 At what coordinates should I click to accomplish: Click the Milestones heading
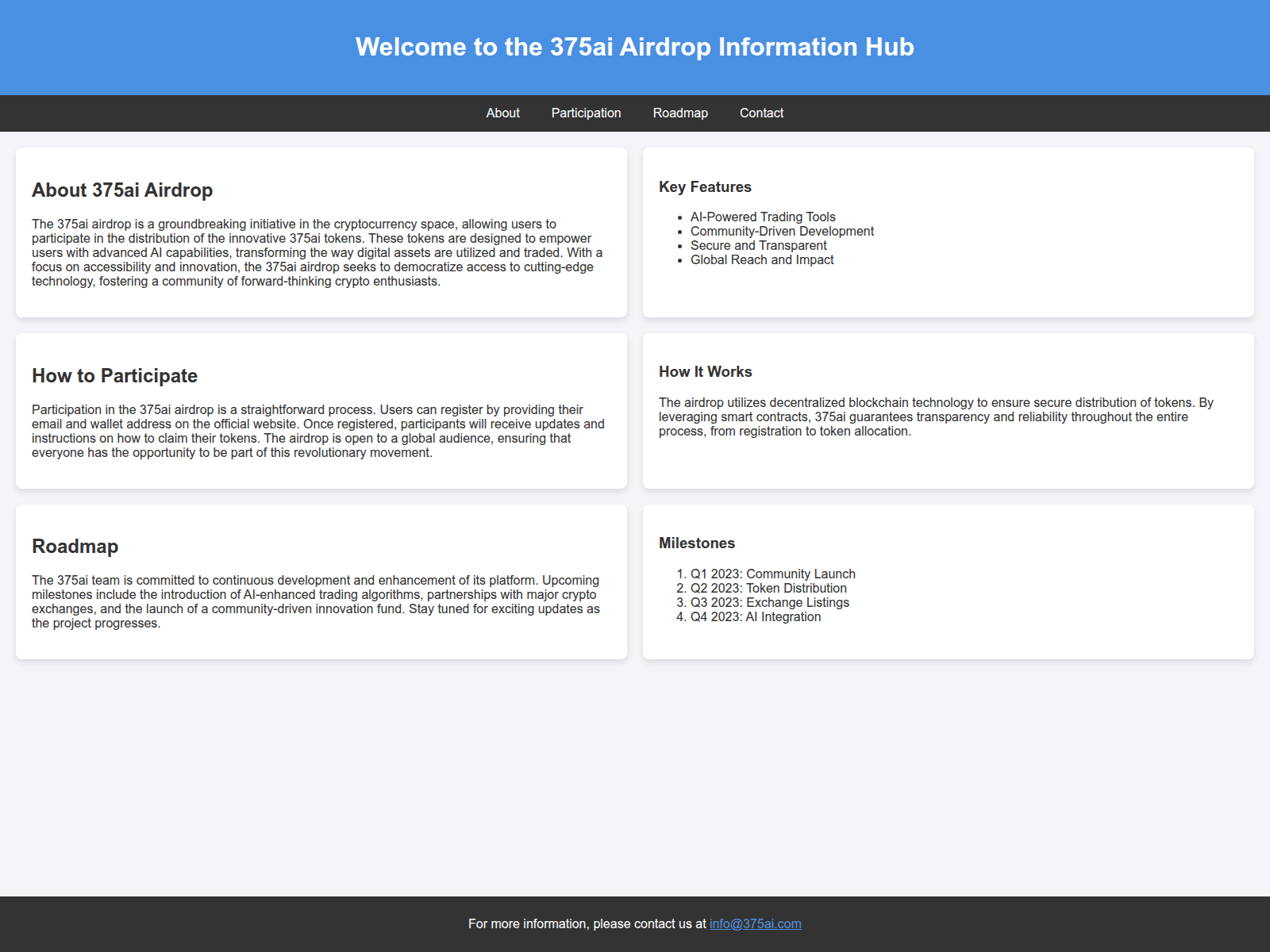(696, 543)
